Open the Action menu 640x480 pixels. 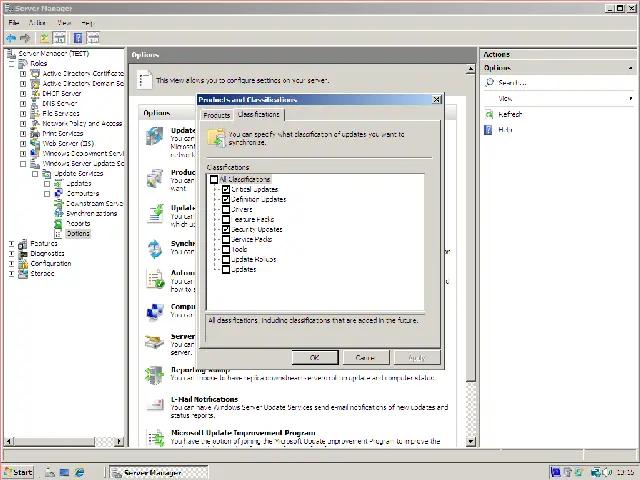pyautogui.click(x=37, y=22)
